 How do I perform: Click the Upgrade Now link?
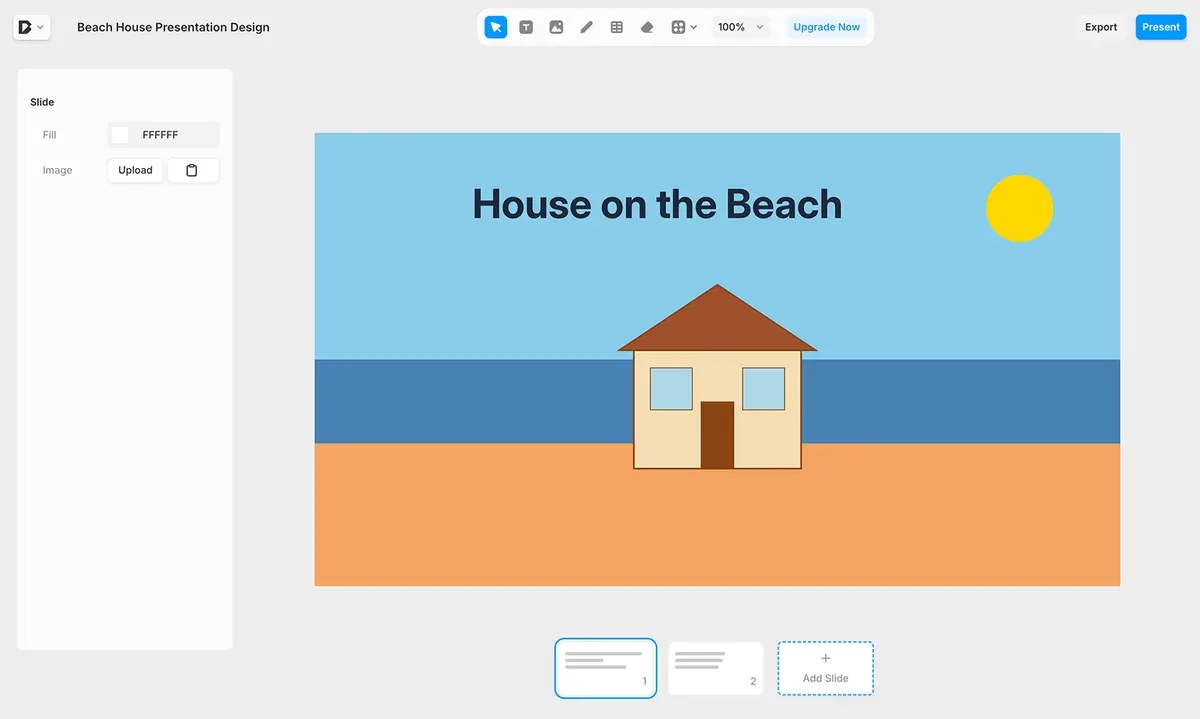click(826, 27)
